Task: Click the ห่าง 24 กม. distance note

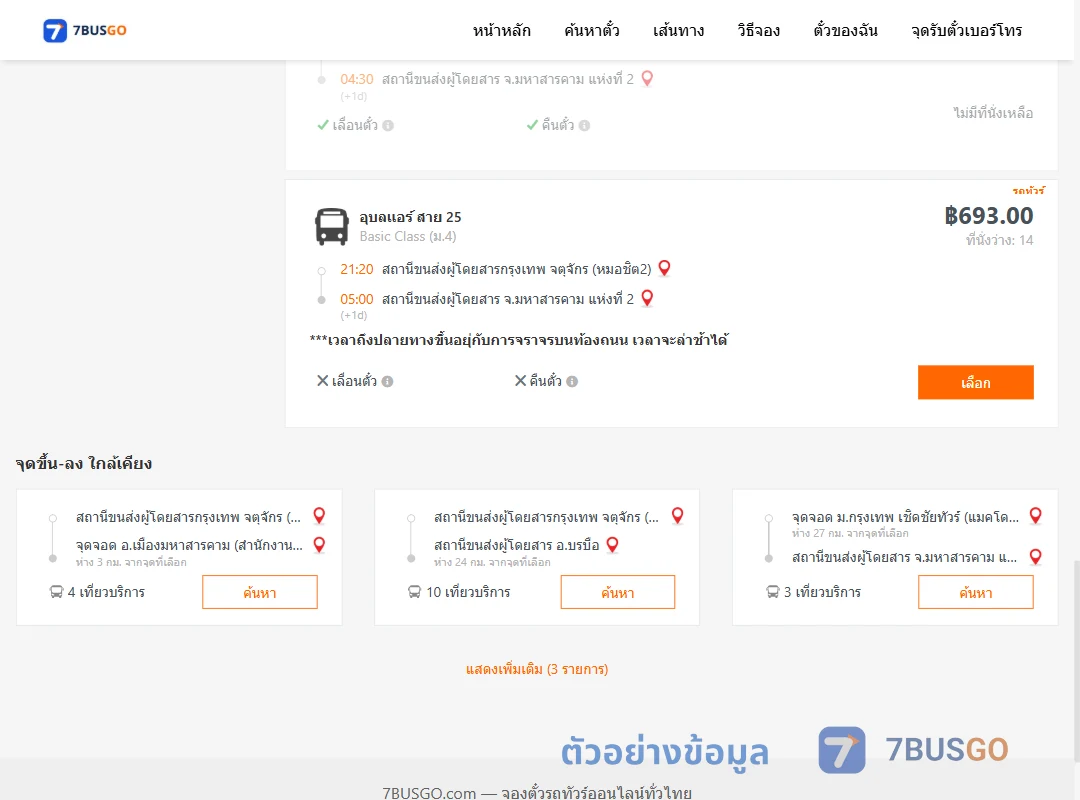Action: pyautogui.click(x=492, y=562)
